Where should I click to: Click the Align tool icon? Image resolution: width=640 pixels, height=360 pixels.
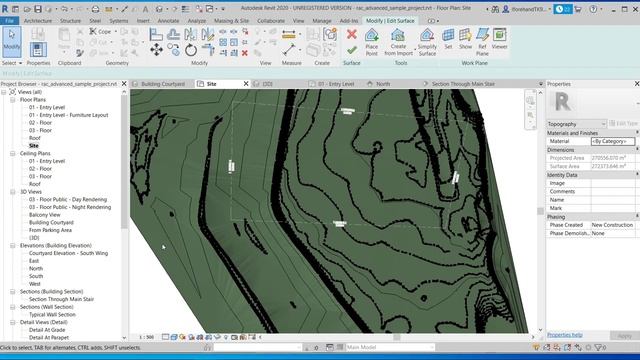pos(156,35)
